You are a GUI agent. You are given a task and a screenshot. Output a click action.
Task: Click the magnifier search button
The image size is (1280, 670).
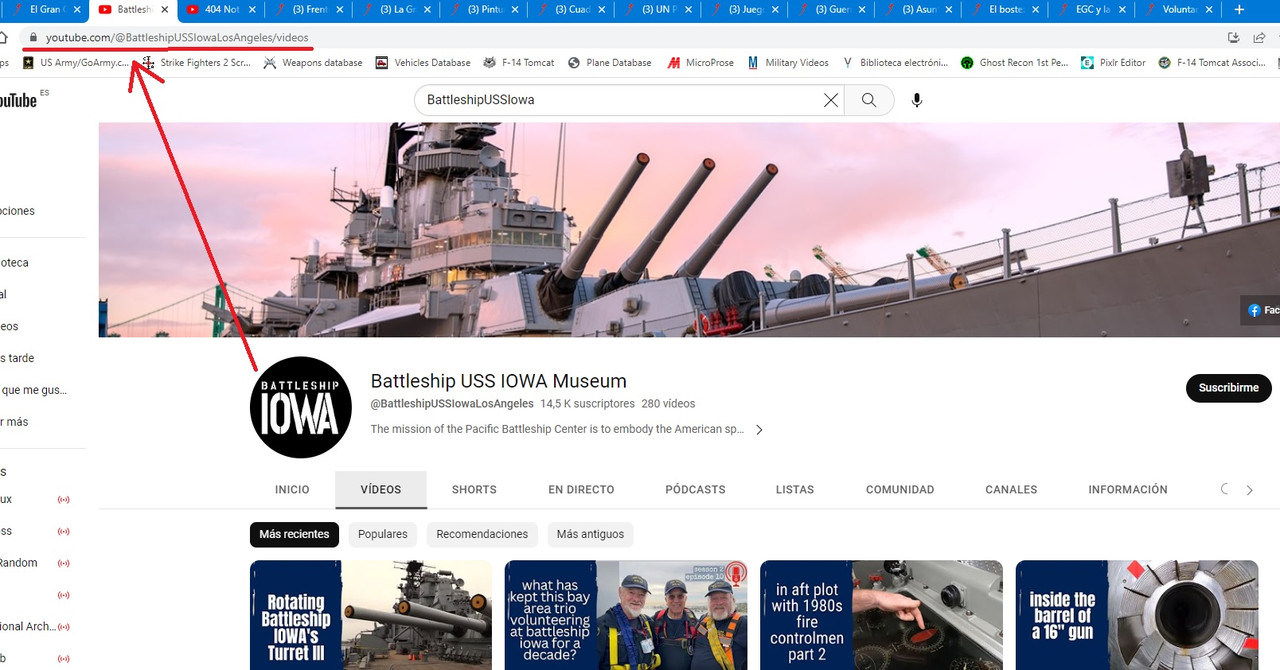(869, 100)
